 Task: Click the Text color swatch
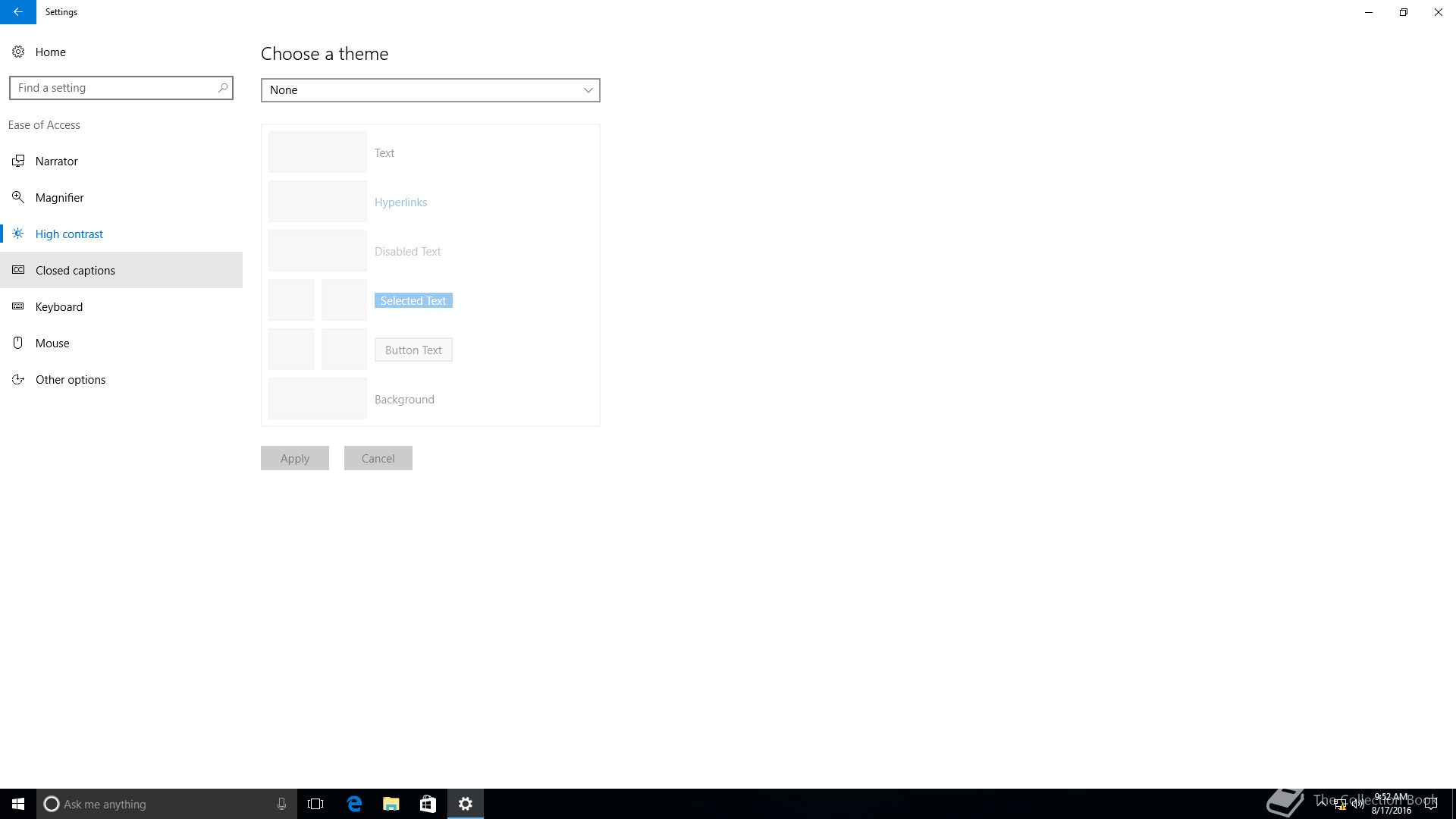point(317,152)
